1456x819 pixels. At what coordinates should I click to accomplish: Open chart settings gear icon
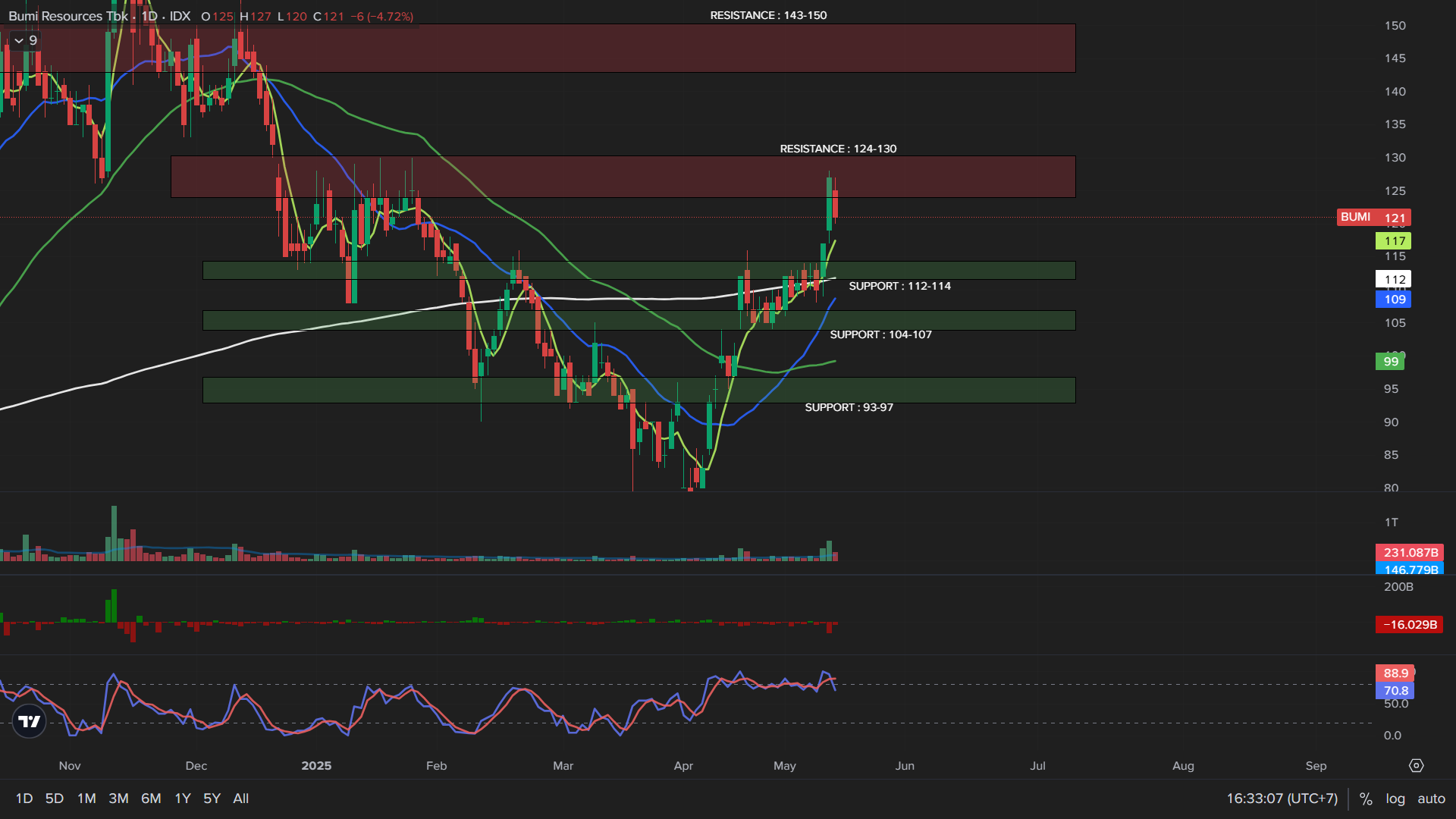(1416, 766)
